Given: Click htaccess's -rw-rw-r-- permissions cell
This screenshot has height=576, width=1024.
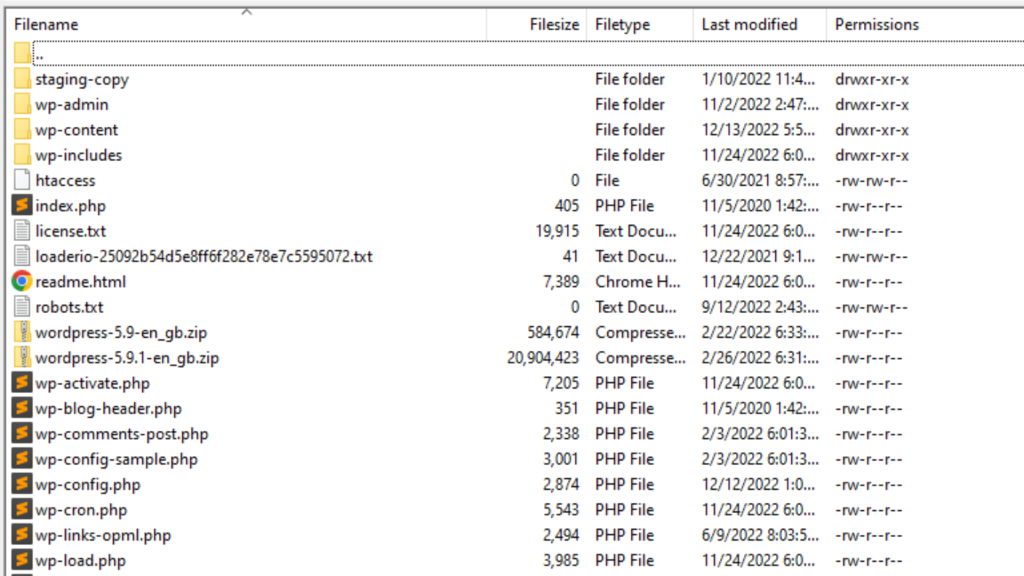Looking at the screenshot, I should 871,180.
